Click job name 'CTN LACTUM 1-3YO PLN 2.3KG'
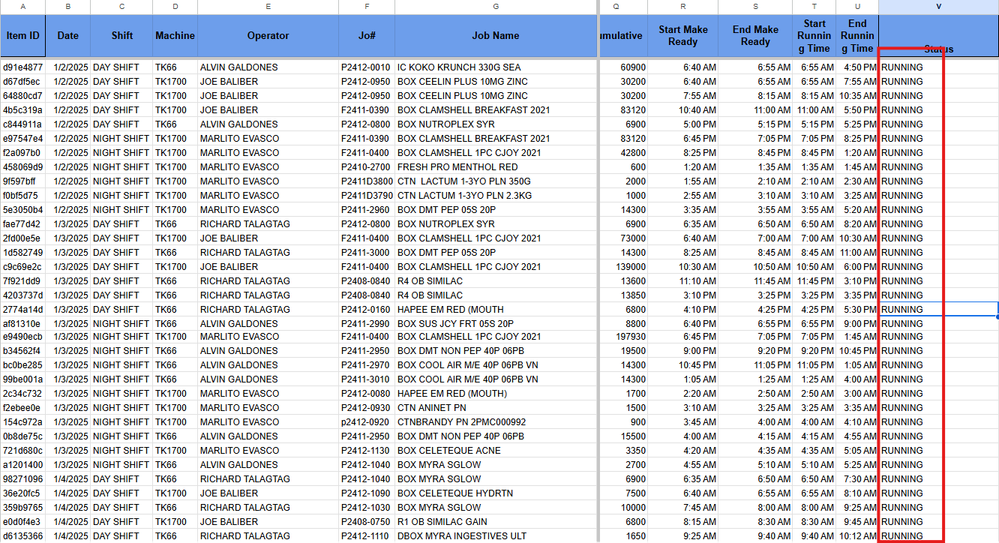The height and width of the screenshot is (543, 999). (x=464, y=196)
